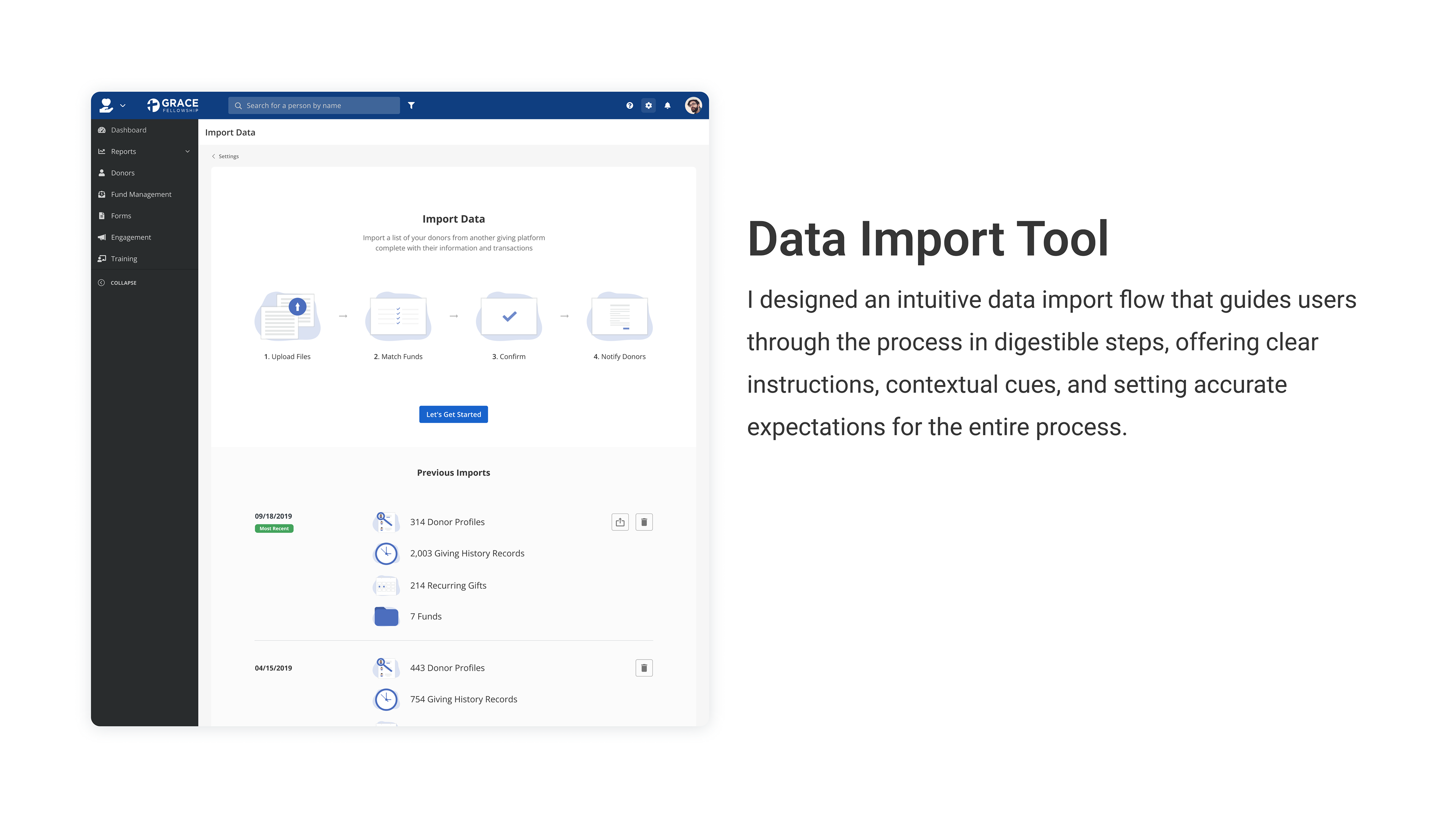Click the Upload Files step illustration
This screenshot has width=1456, height=818.
288,317
